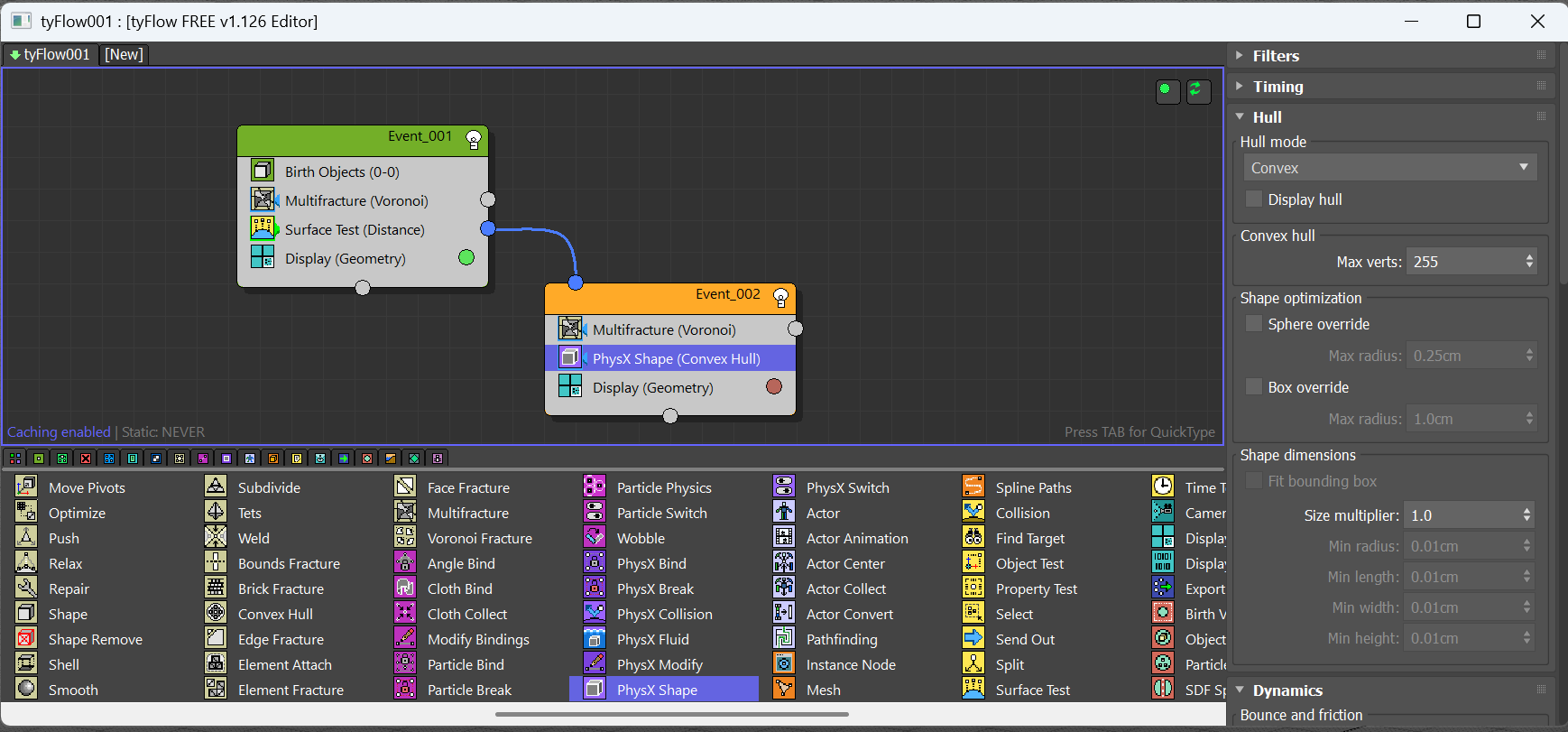Enable the Sphere override checkbox
The width and height of the screenshot is (1568, 732).
[1254, 323]
